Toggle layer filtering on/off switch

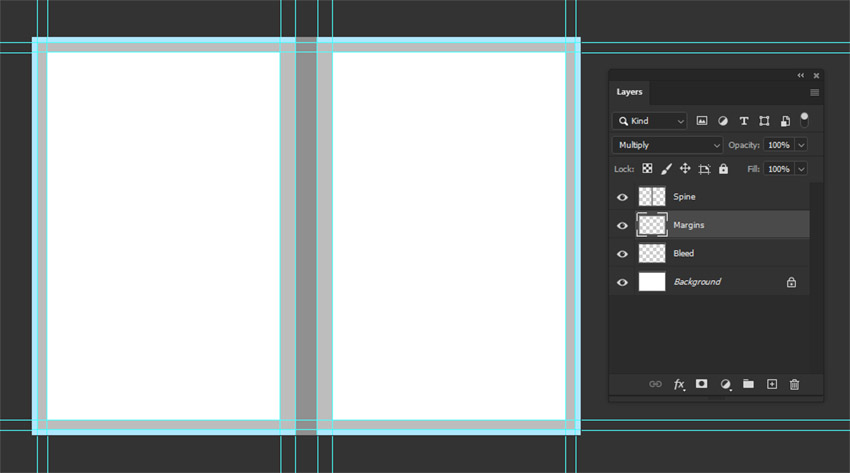[x=804, y=120]
